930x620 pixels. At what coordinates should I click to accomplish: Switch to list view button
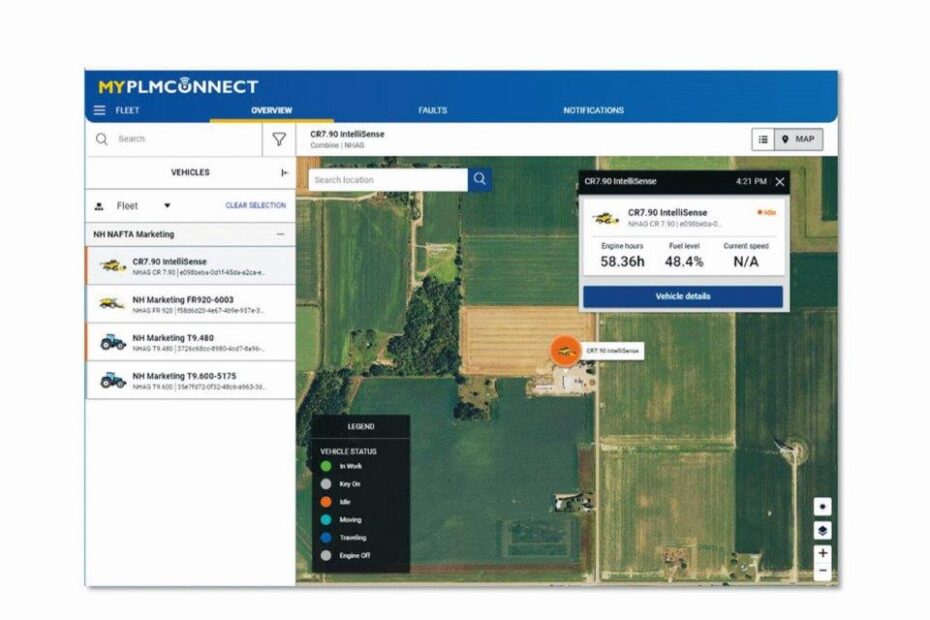763,139
